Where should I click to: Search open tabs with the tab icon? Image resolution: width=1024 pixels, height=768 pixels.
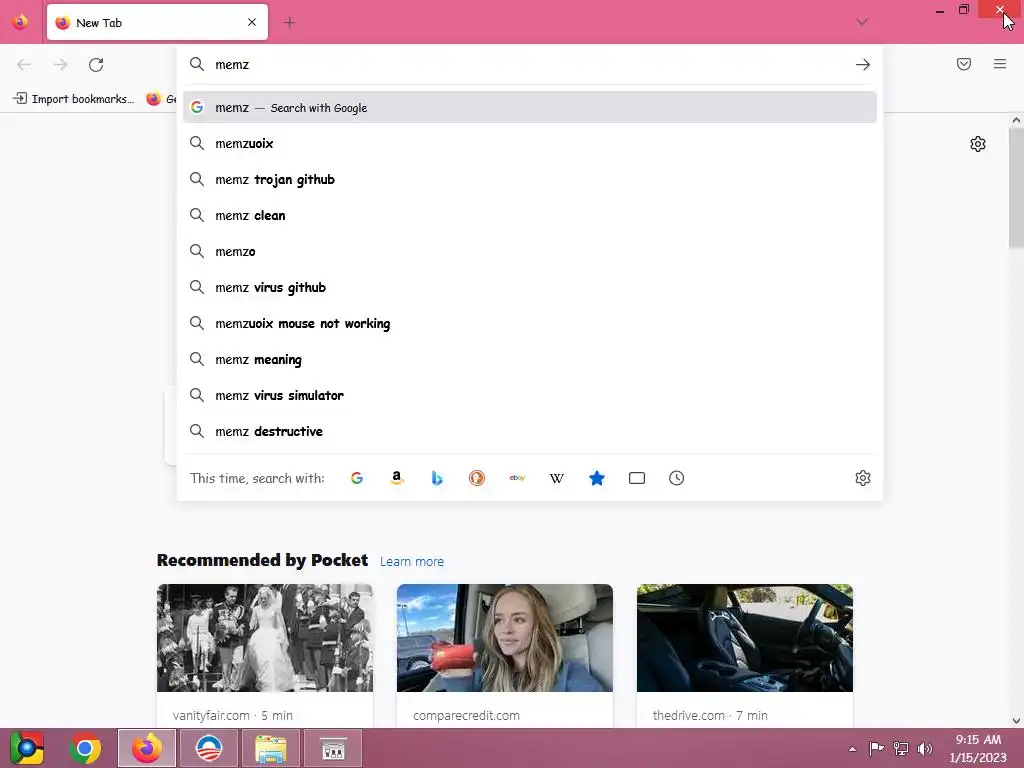pos(637,478)
